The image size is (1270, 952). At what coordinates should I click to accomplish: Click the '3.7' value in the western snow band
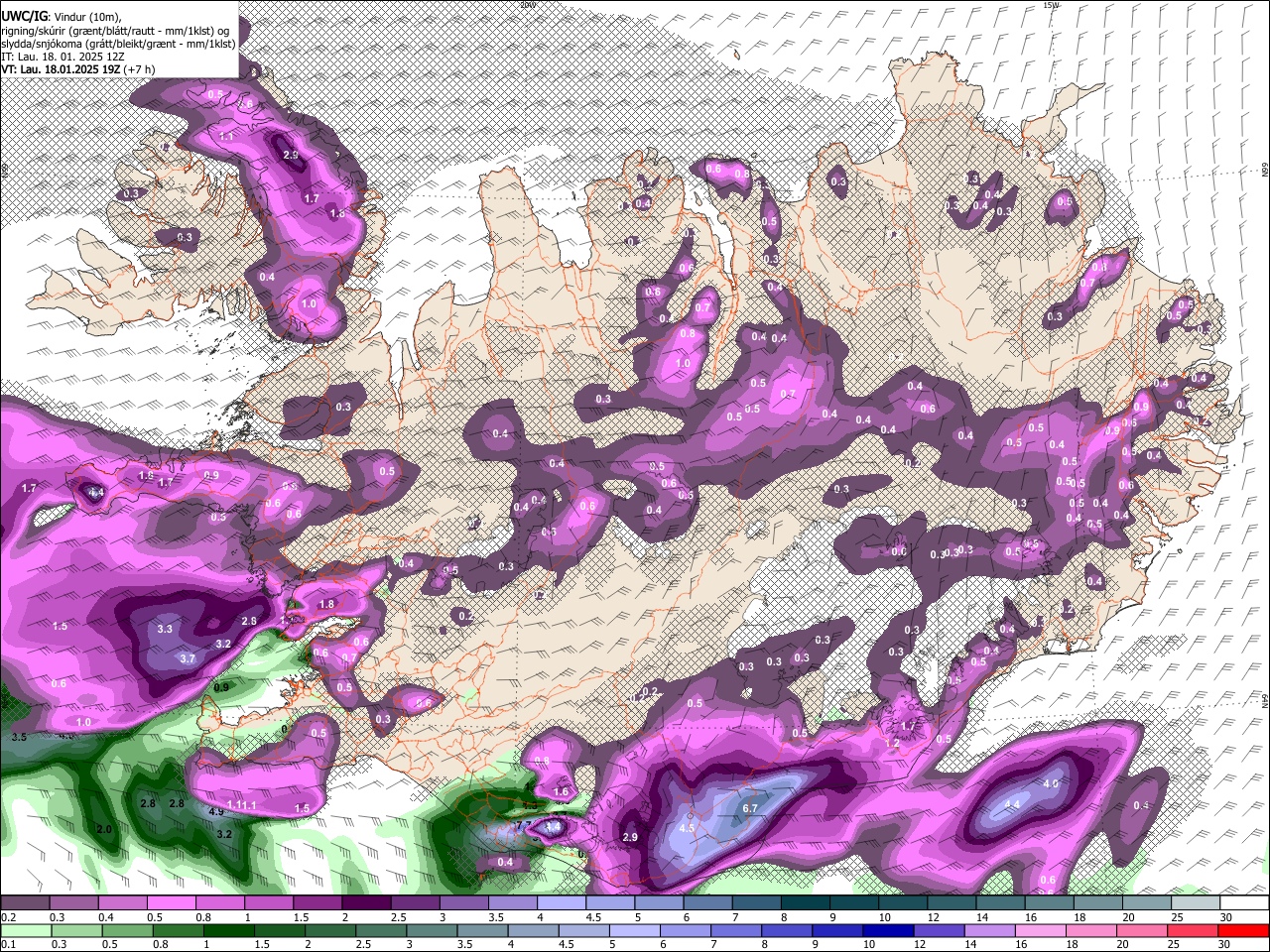(x=189, y=657)
